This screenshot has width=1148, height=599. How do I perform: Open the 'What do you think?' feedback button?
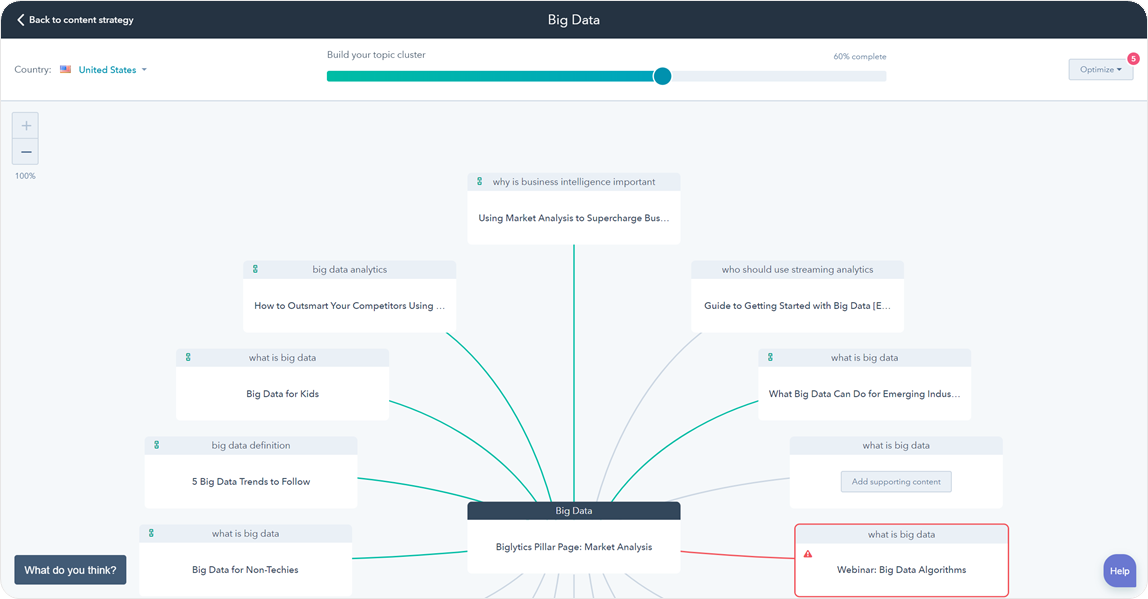click(70, 570)
